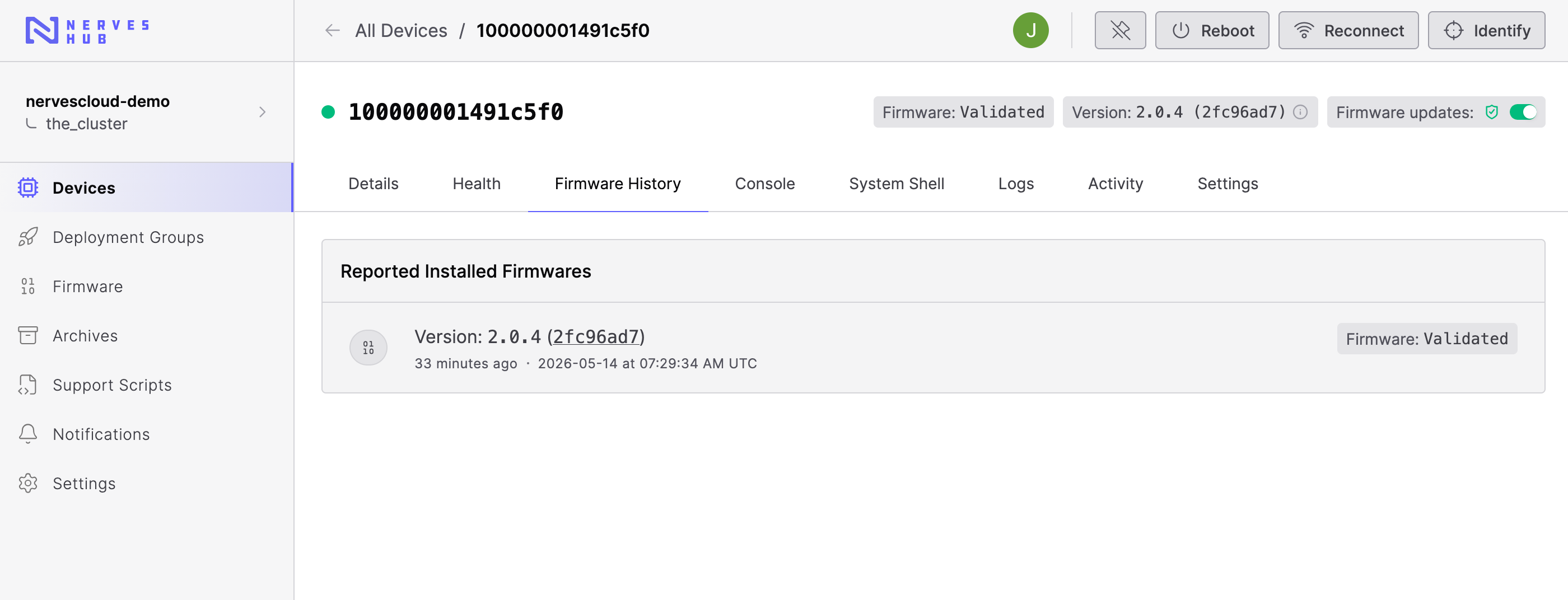The image size is (1568, 600).
Task: Click the Identify button
Action: [x=1486, y=30]
